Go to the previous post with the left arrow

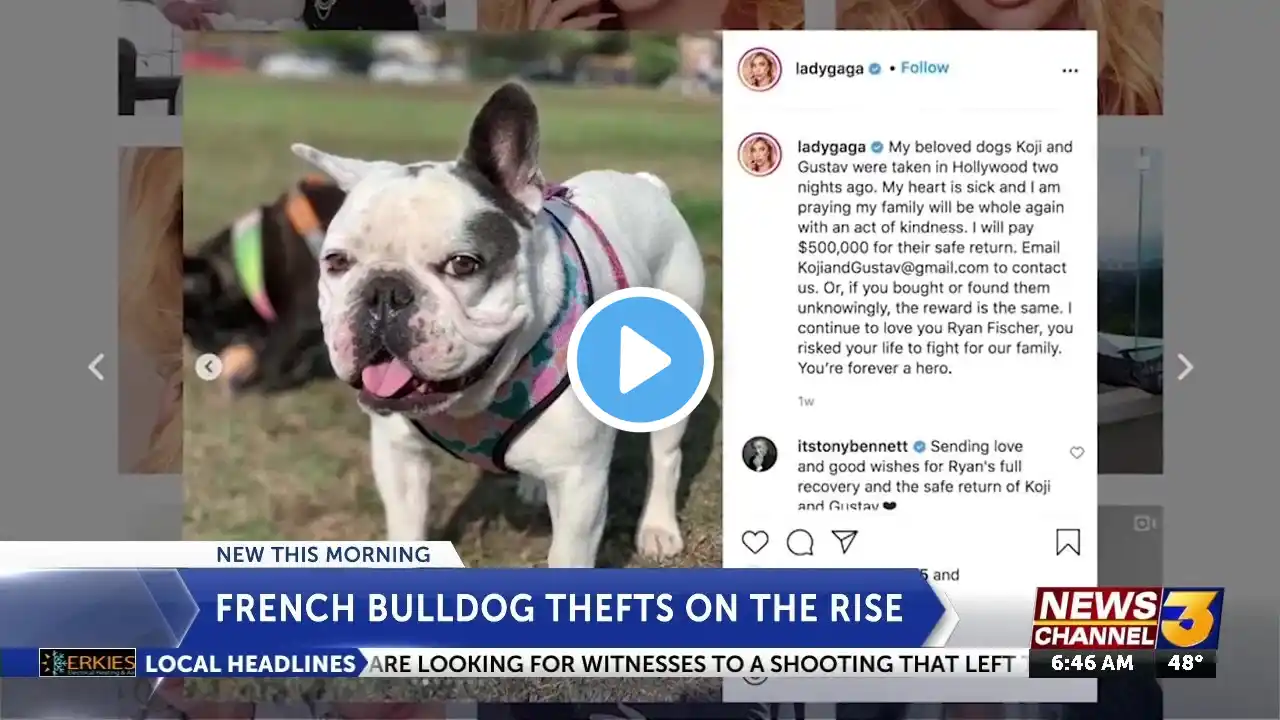[96, 367]
